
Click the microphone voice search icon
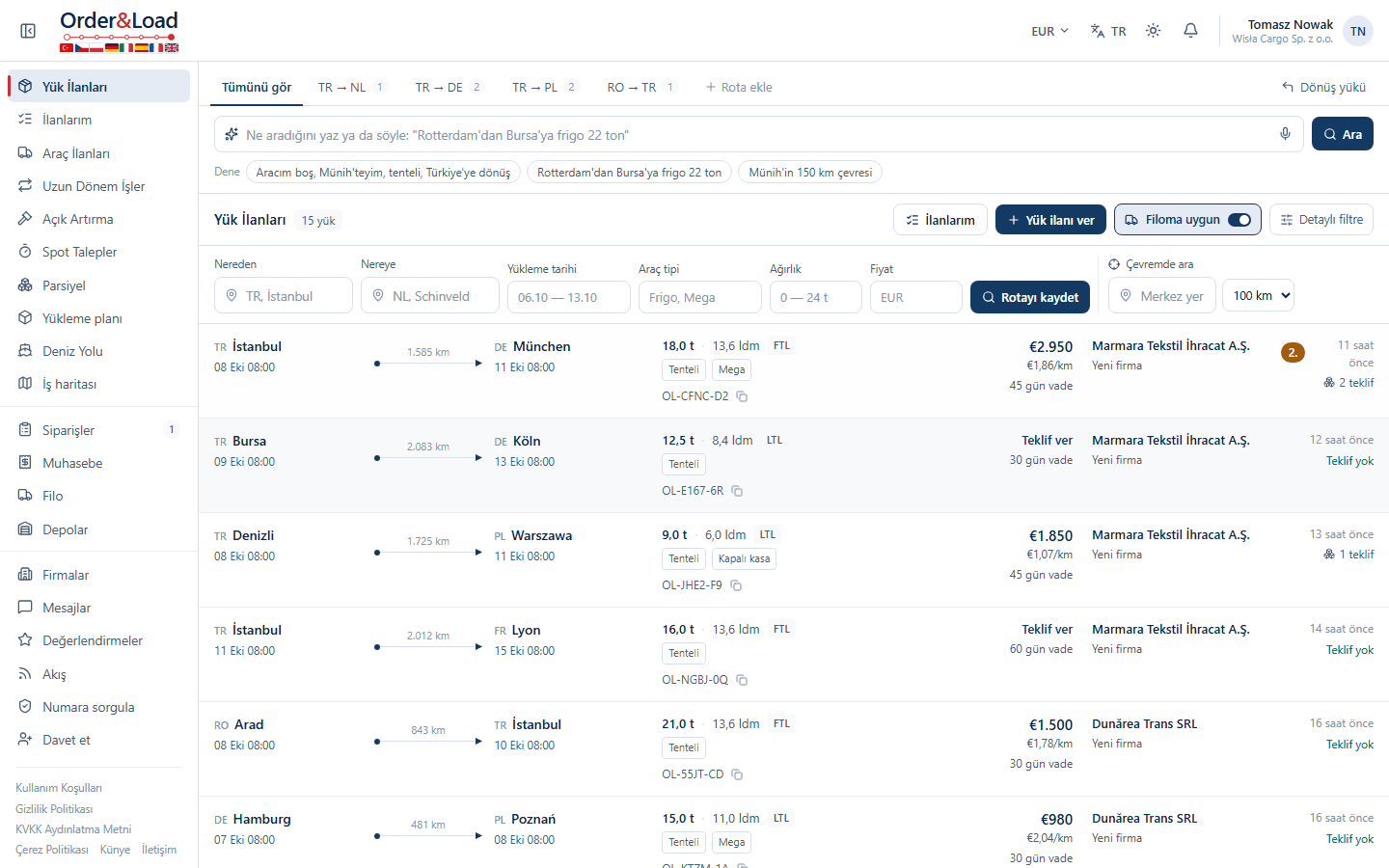[1285, 134]
